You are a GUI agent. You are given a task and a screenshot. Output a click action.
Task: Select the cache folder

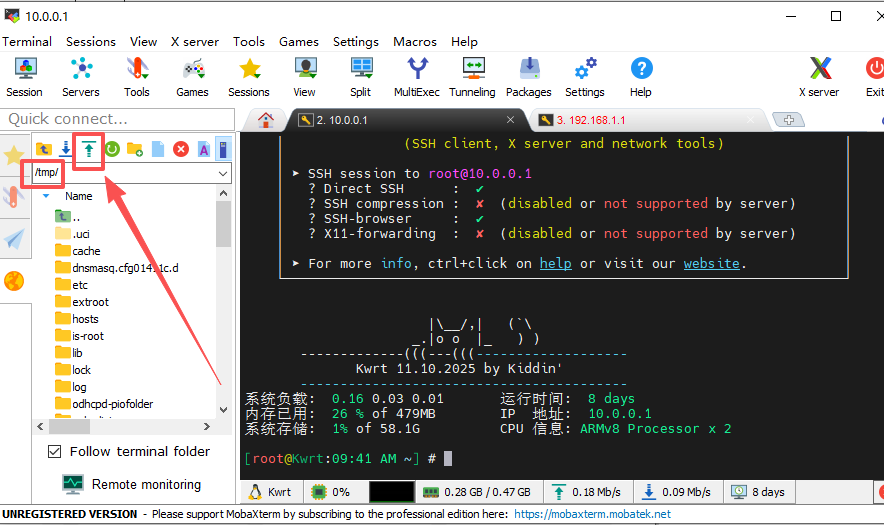click(x=78, y=251)
